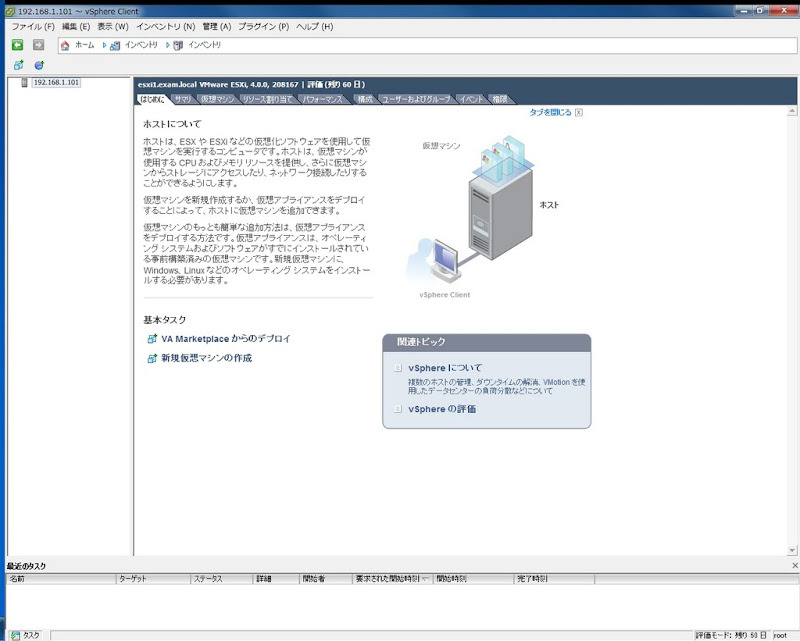Screen dimensions: 800x641
Task: Open the vSphere について topic link
Action: coord(445,368)
